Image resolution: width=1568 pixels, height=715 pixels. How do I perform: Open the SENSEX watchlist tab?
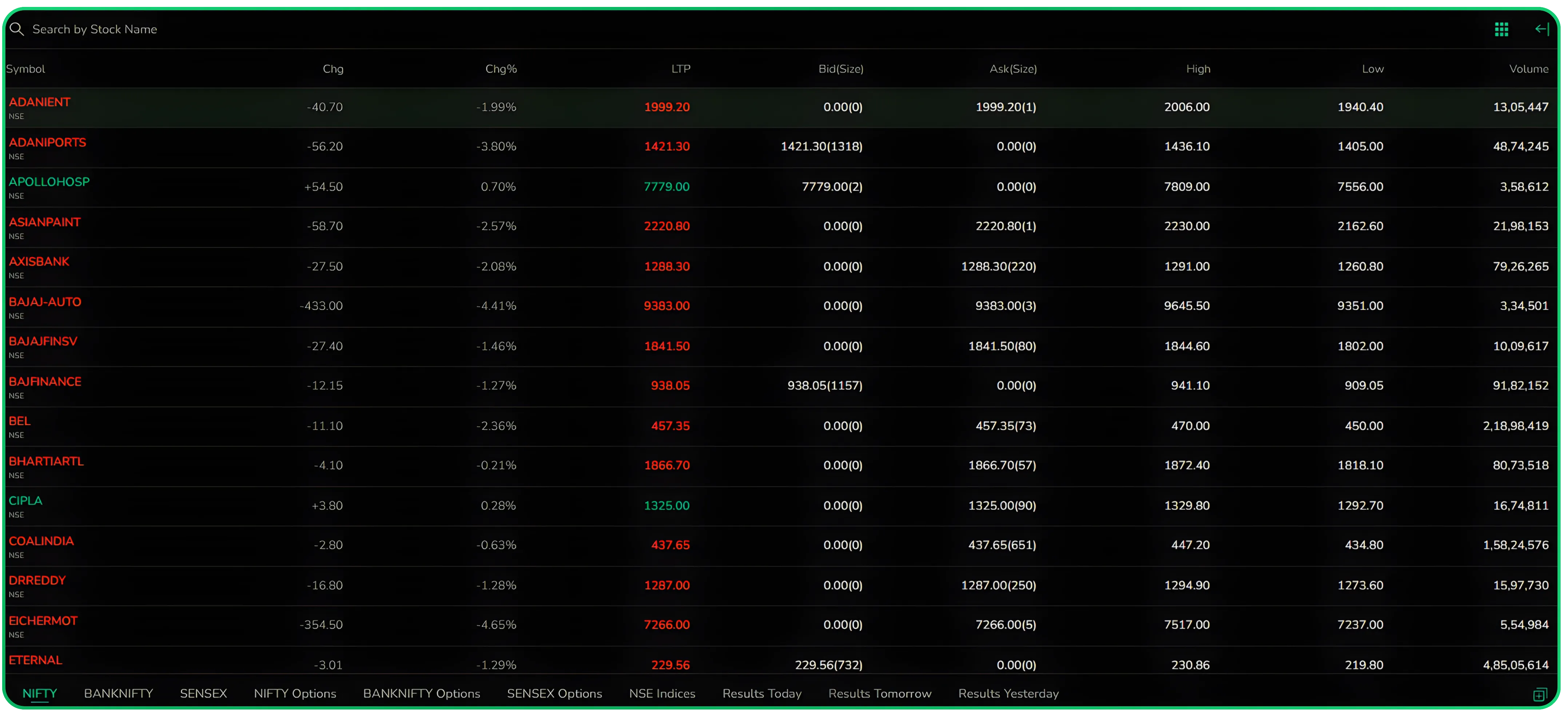click(203, 693)
